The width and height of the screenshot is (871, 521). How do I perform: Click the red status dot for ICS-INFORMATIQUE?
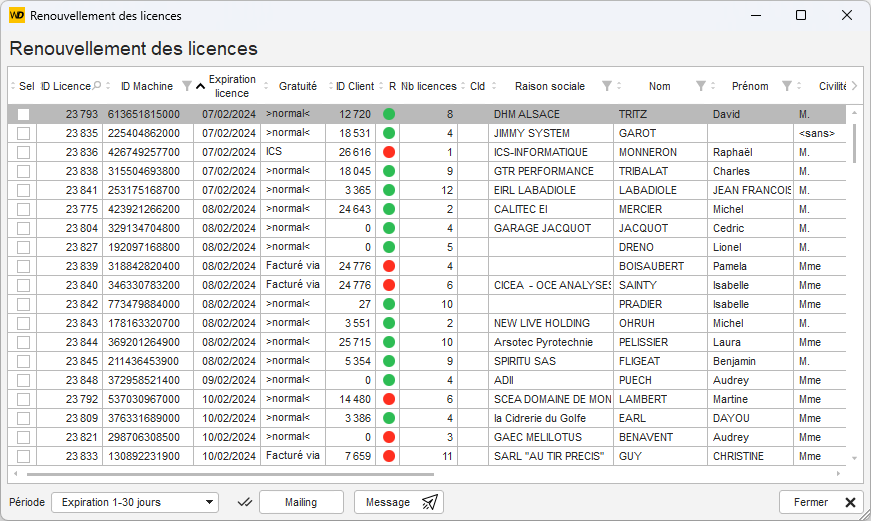389,152
